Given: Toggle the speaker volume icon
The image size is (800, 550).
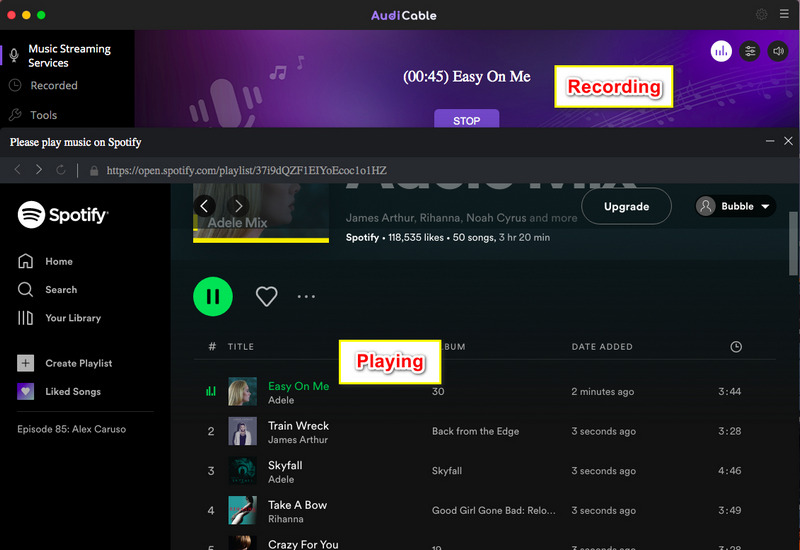Looking at the screenshot, I should (x=778, y=51).
